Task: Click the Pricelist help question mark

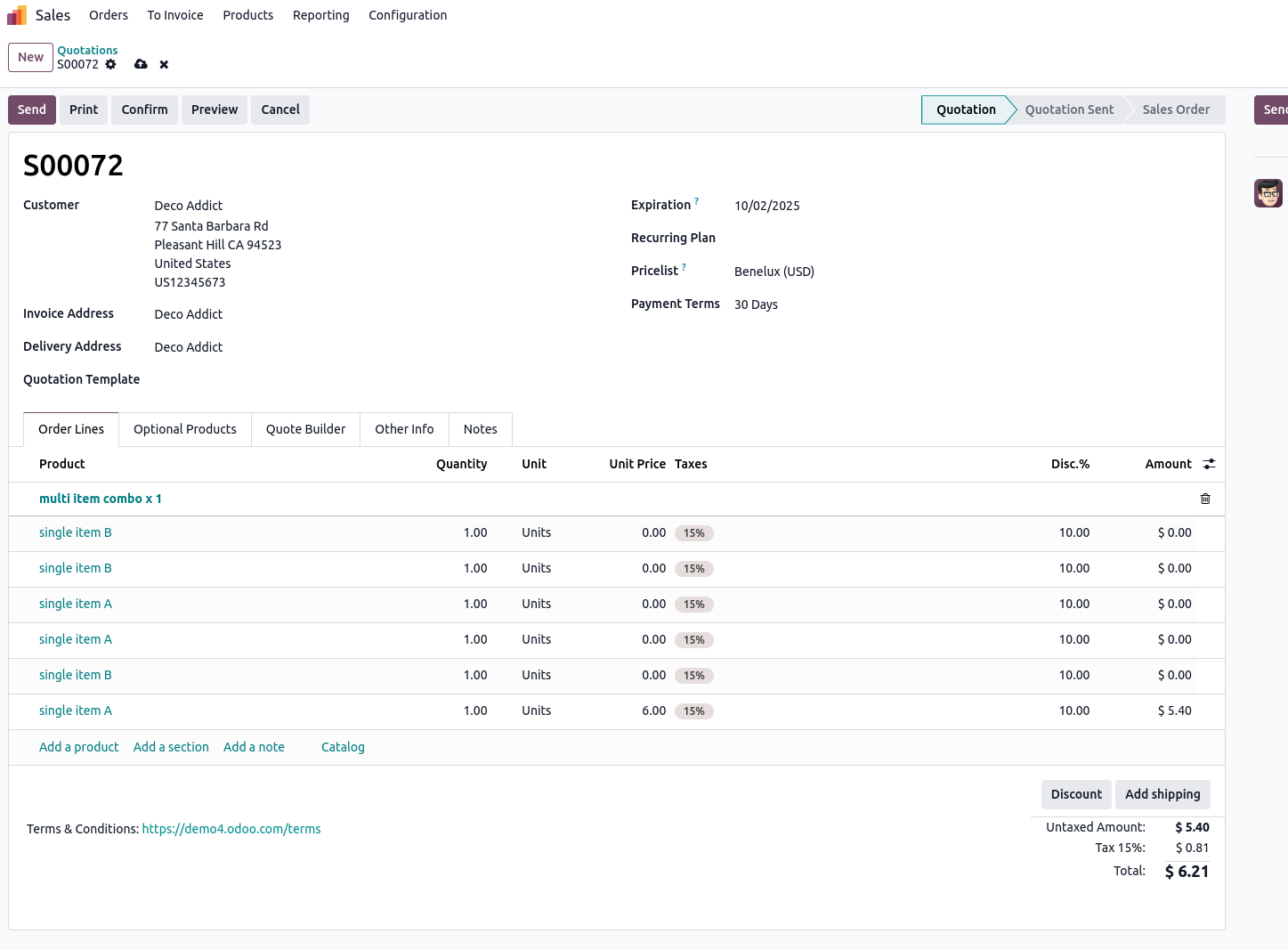Action: pos(684,267)
